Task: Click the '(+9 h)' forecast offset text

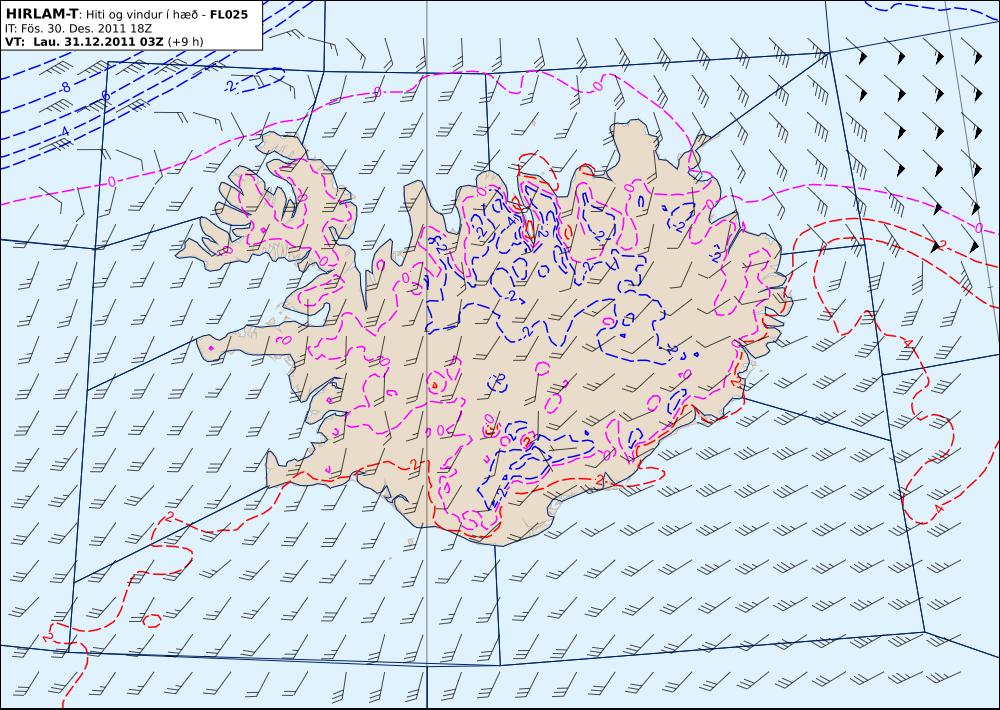Action: click(186, 42)
